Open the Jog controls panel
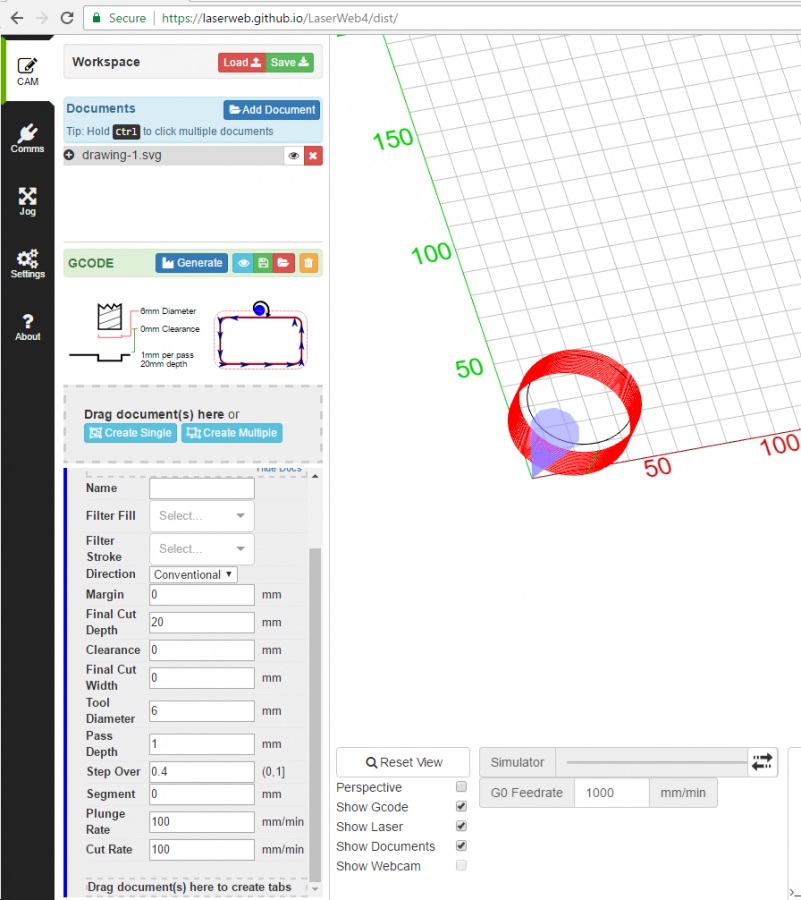The width and height of the screenshot is (801, 900). point(27,201)
